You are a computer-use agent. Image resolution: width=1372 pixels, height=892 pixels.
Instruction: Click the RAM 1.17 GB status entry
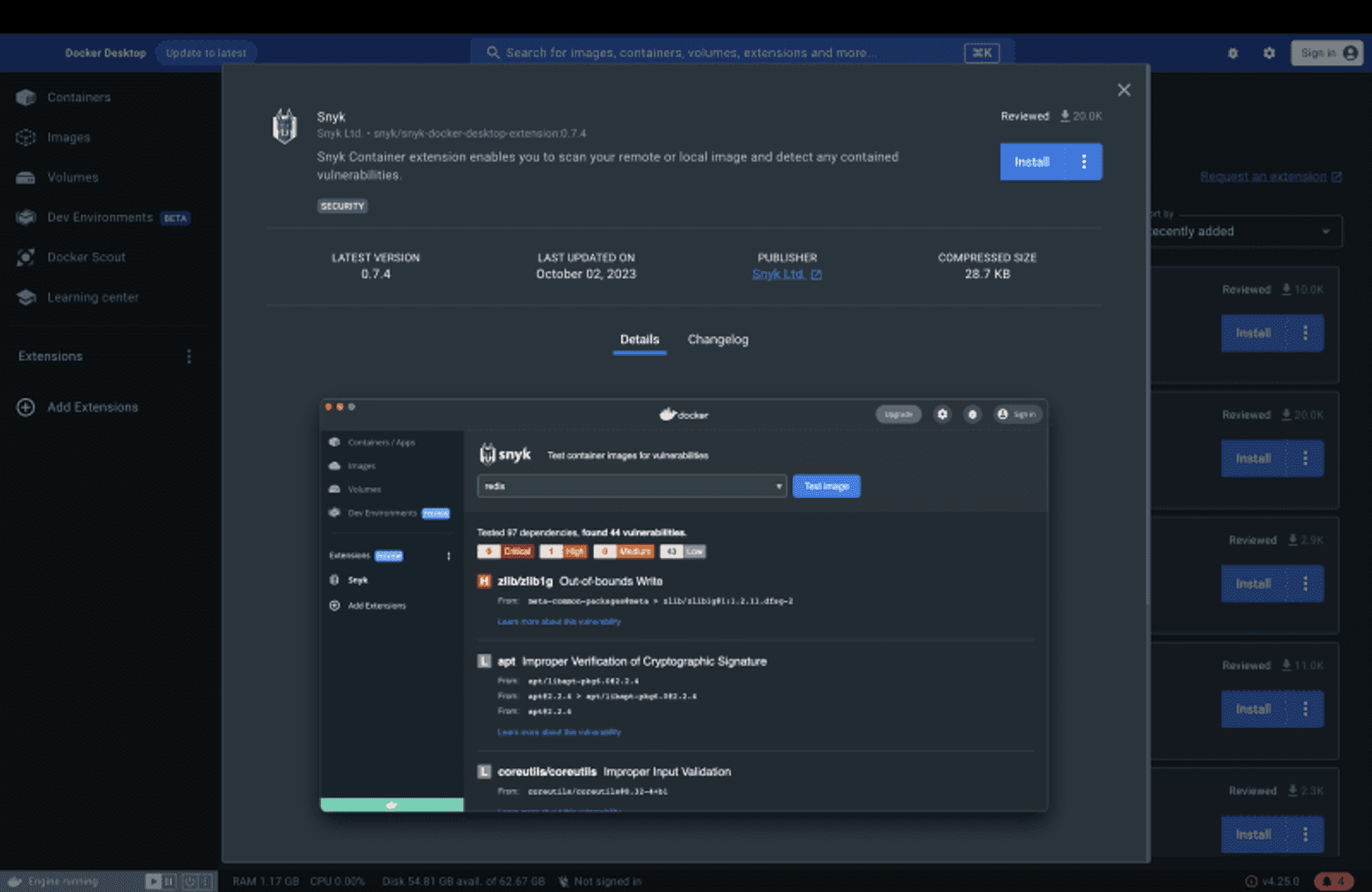click(x=265, y=882)
